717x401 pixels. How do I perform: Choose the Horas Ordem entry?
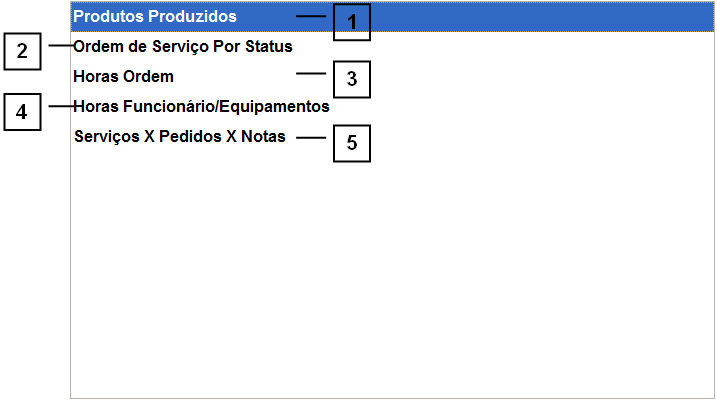(124, 77)
